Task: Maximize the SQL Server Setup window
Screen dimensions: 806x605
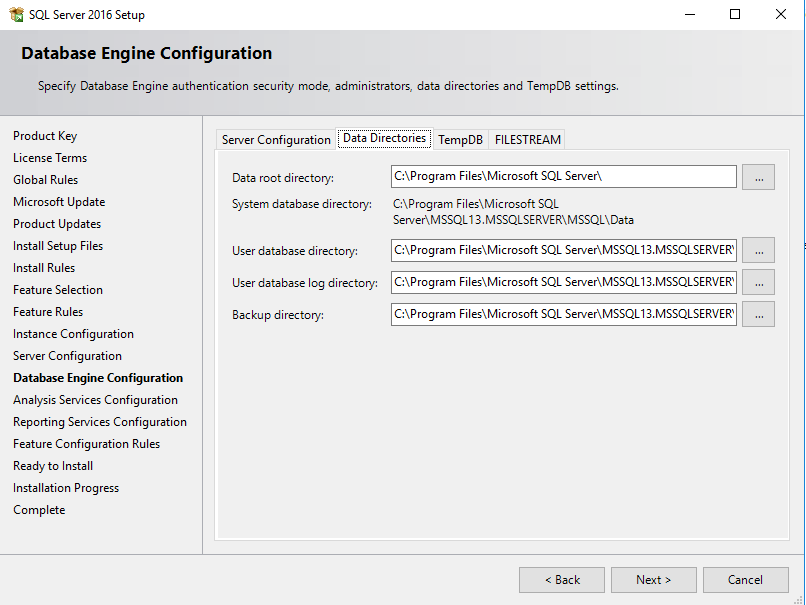Action: click(x=735, y=14)
